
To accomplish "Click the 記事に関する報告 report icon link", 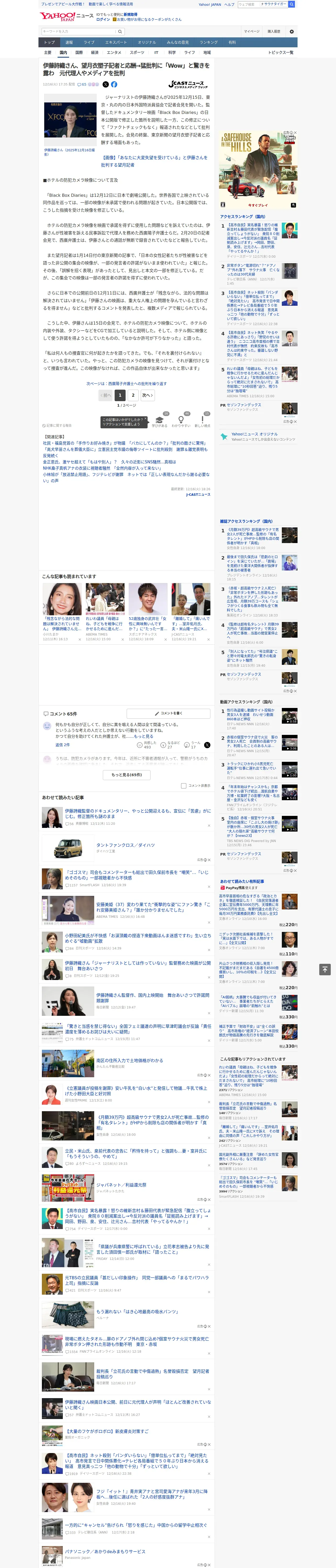I will 57,425.
